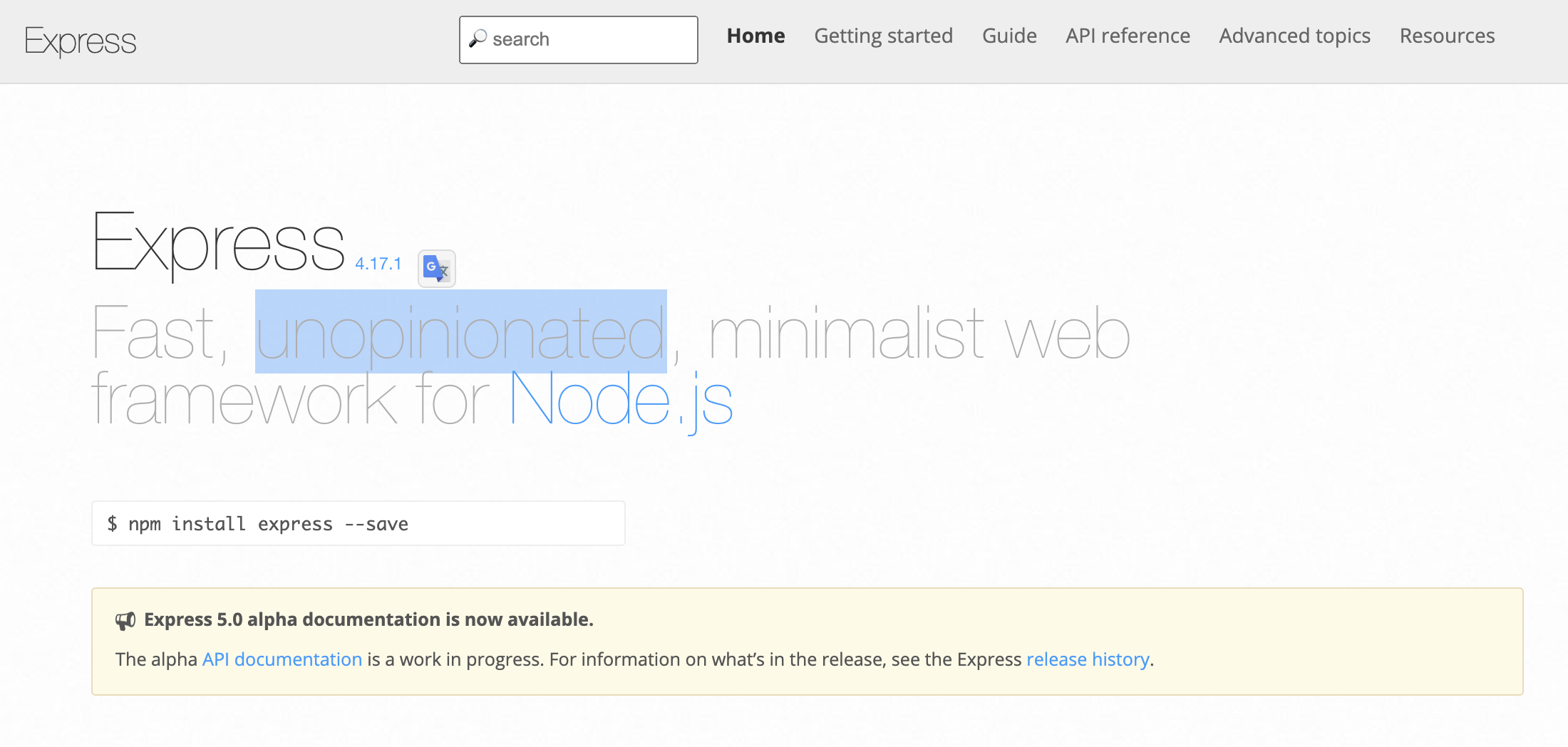
Task: Click the Google Translate popup icon
Action: click(x=436, y=269)
